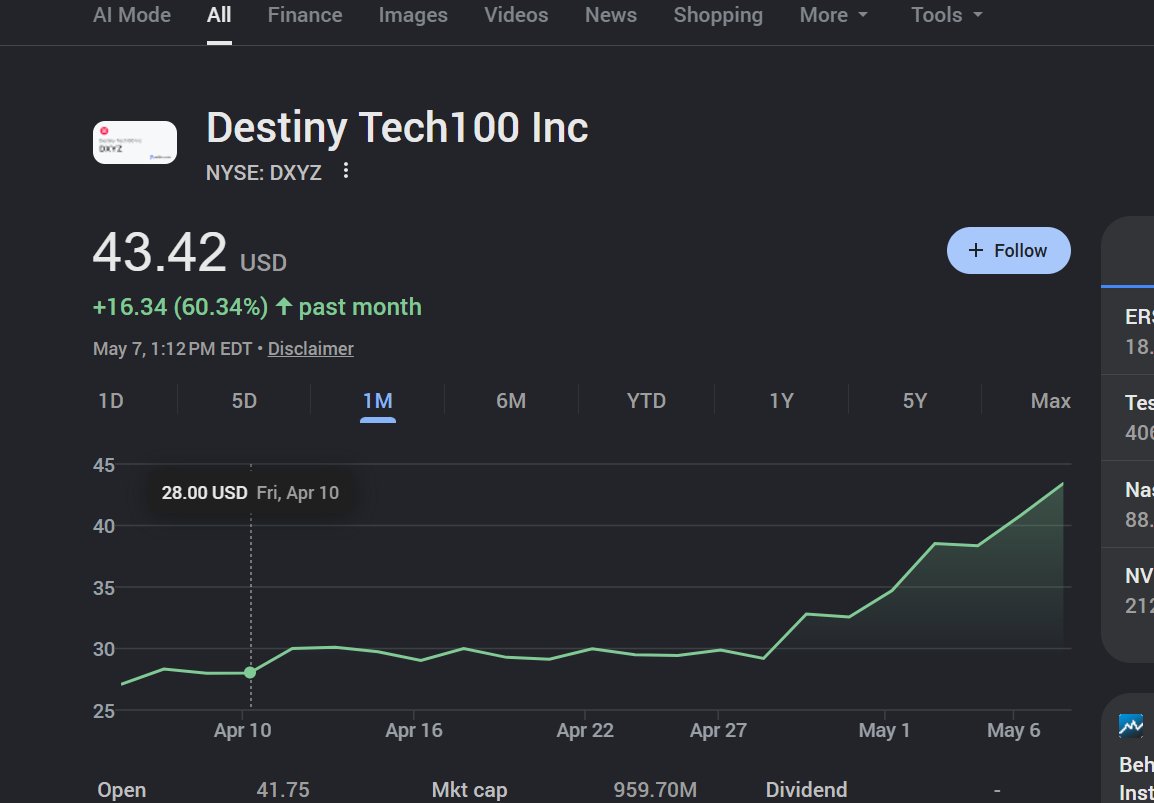Screen dimensions: 1154x803
Task: Open the Videos search tab
Action: click(x=516, y=15)
